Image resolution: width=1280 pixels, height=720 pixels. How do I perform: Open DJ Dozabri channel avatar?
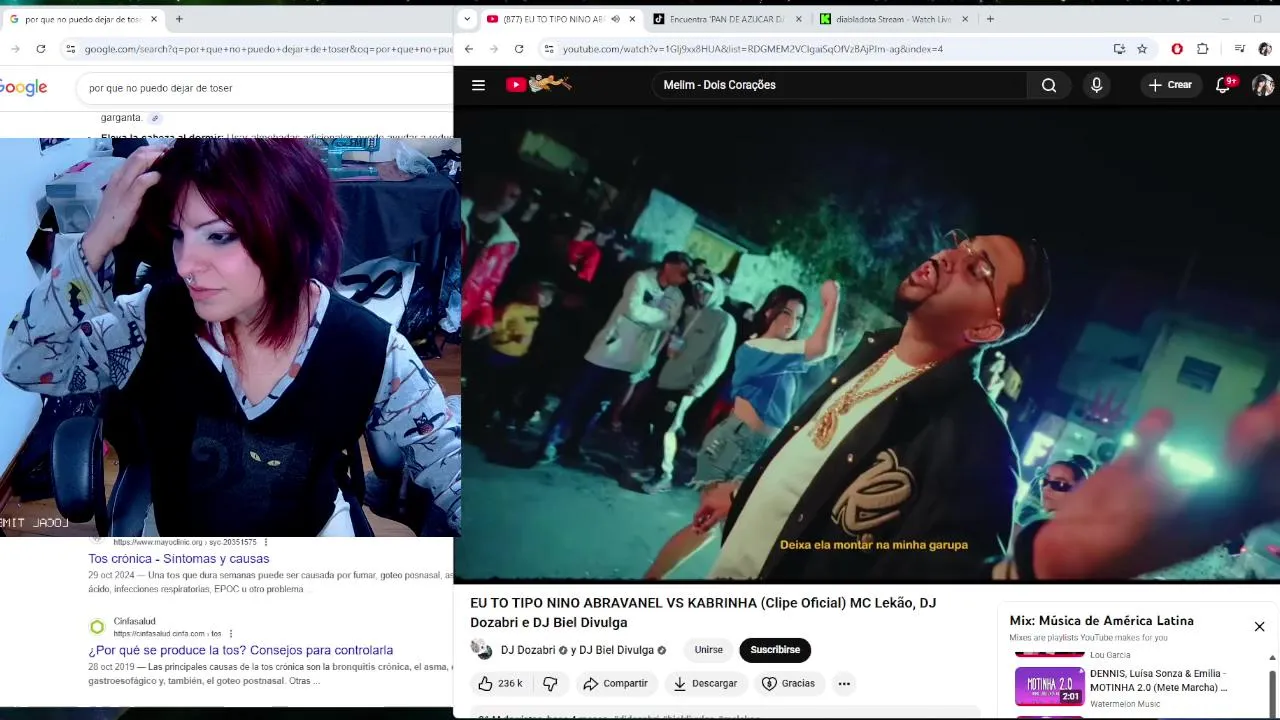[x=482, y=650]
